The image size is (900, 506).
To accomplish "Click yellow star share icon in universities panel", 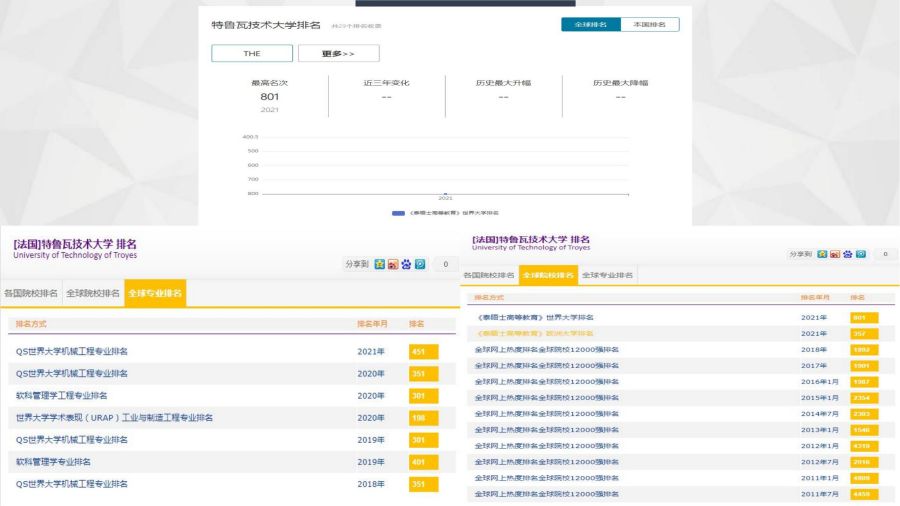I will click(823, 254).
